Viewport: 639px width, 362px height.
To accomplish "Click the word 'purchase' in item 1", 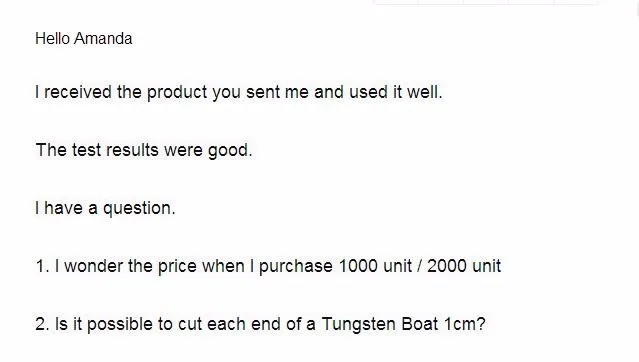I will 295,267.
